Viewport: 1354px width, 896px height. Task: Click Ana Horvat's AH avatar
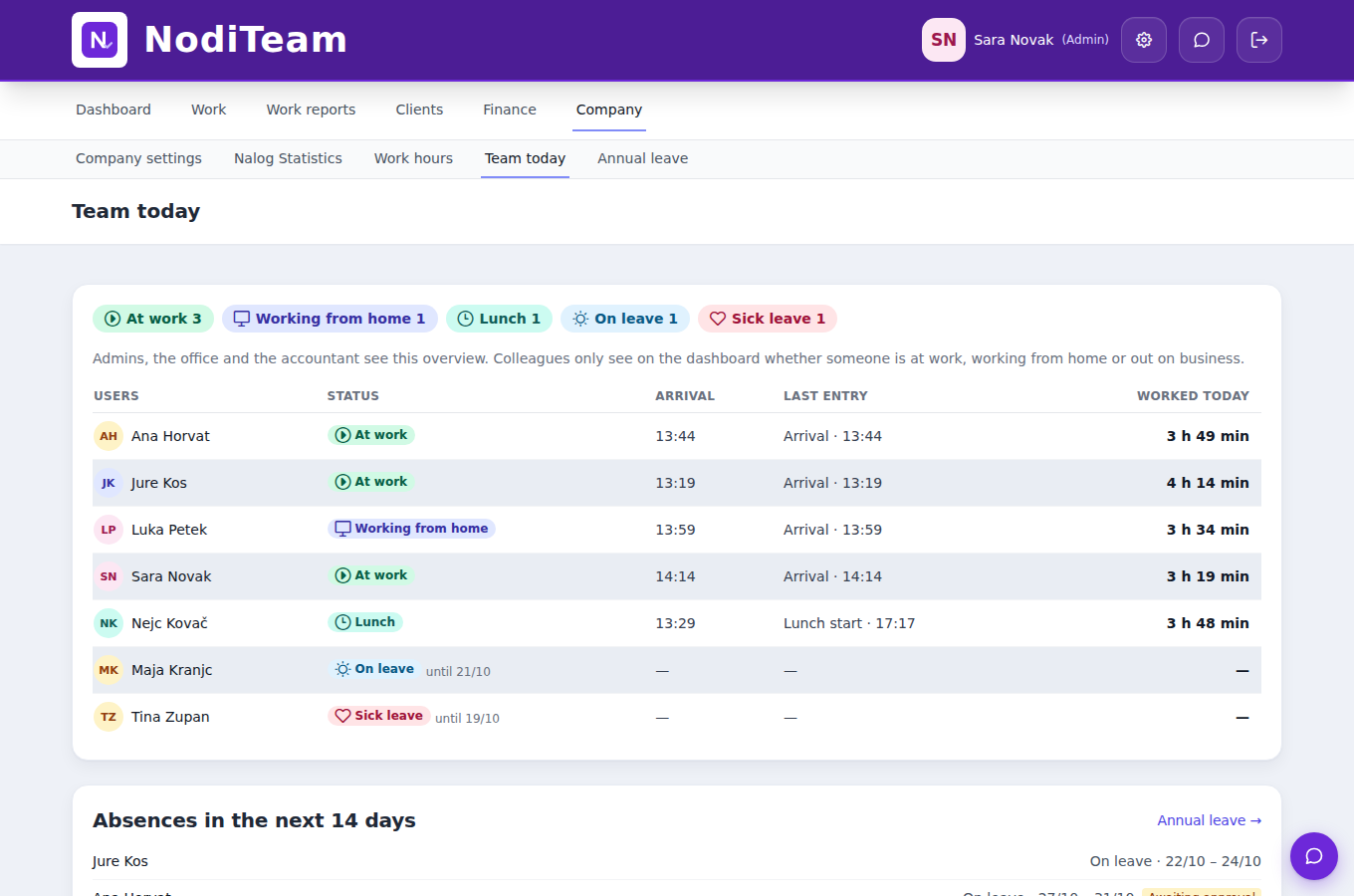point(109,436)
